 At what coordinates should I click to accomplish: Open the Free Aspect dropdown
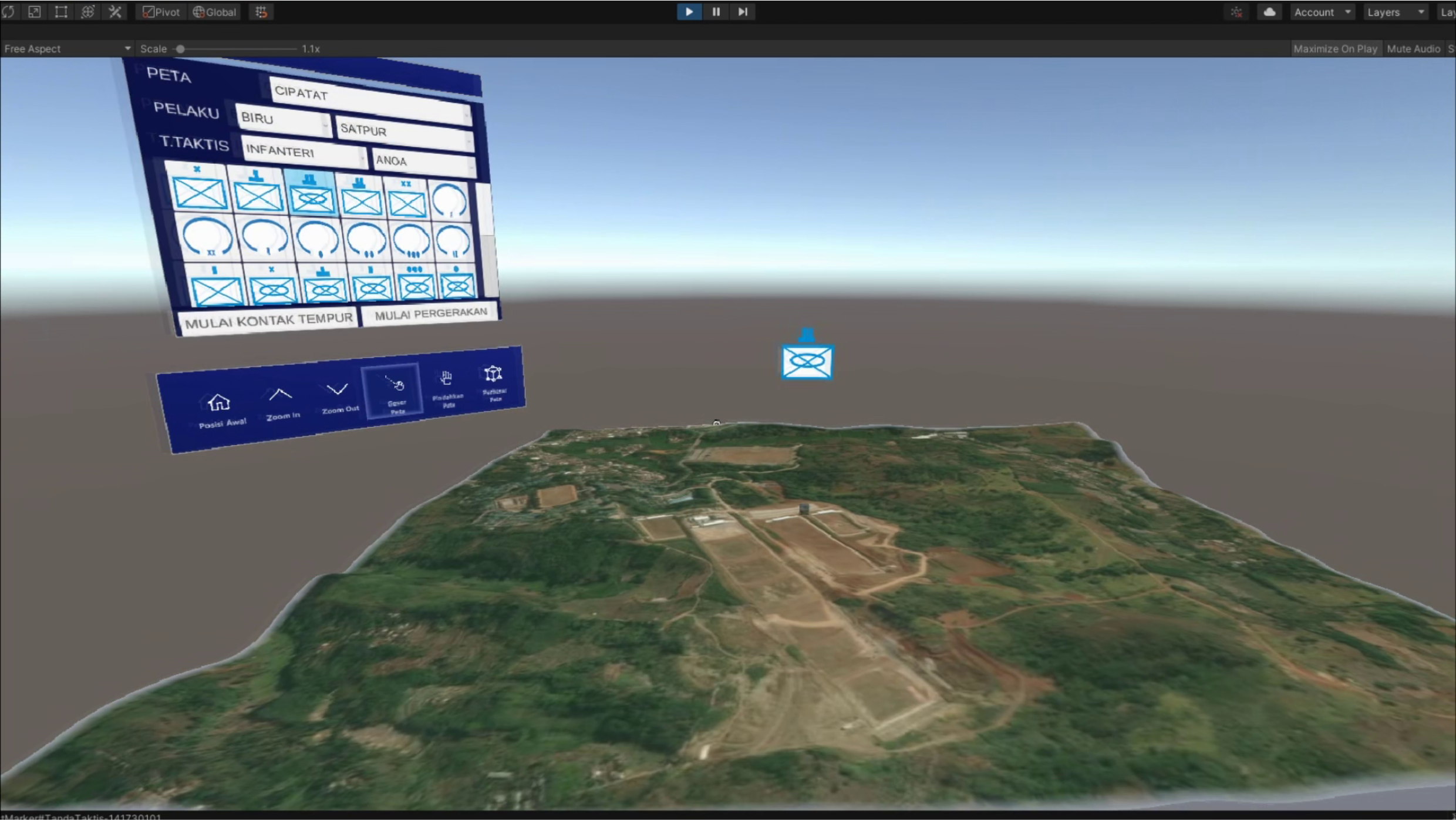coord(66,49)
